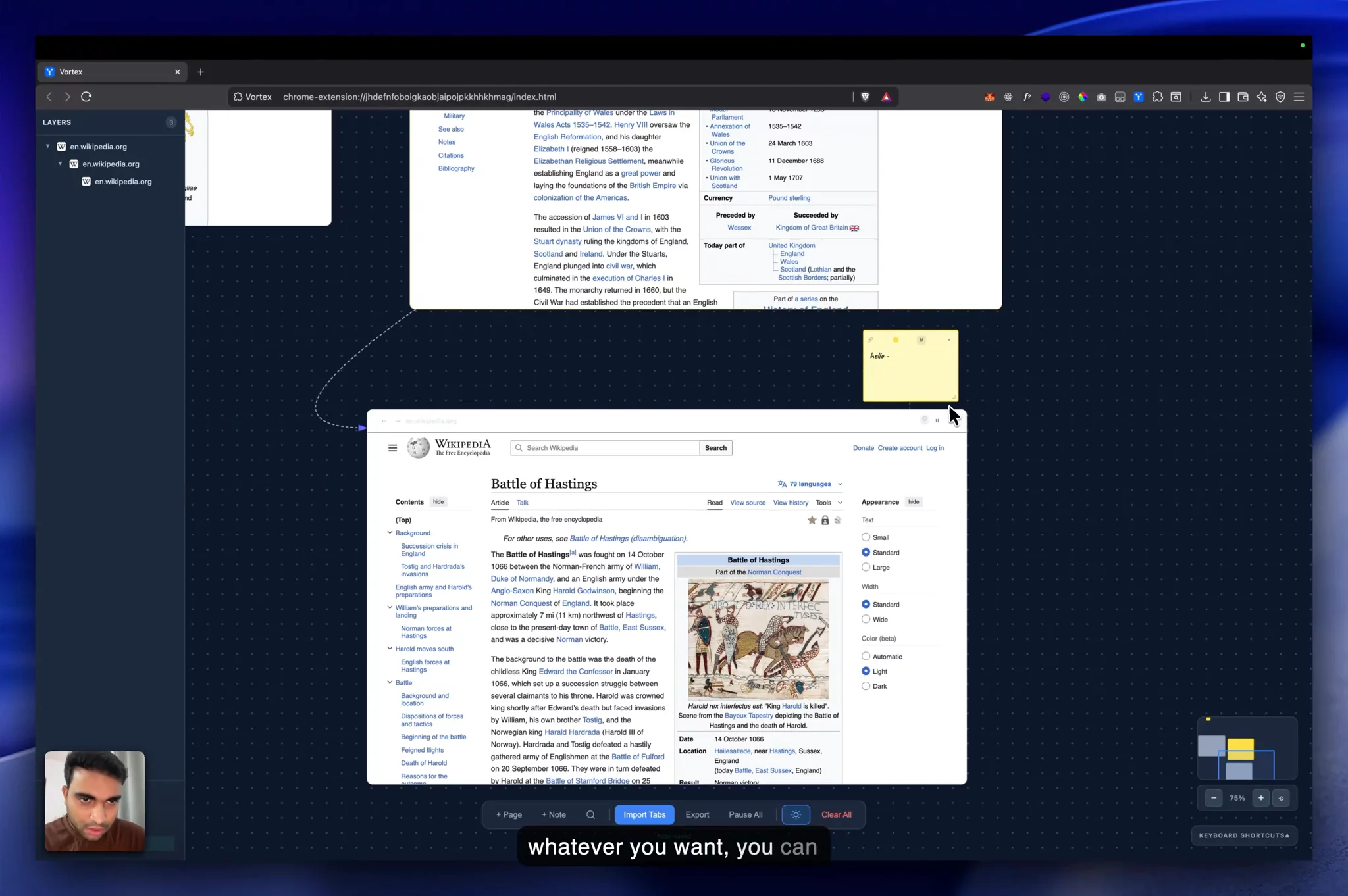
Task: Click the Export button
Action: 697,814
